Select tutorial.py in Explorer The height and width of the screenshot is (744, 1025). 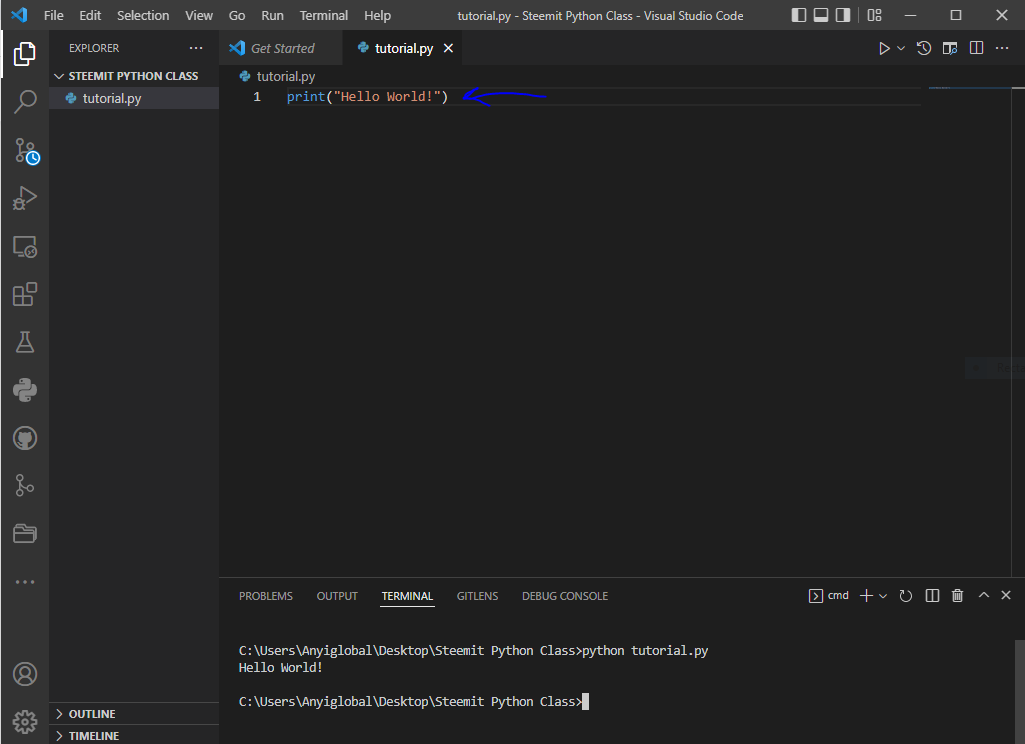pos(111,98)
